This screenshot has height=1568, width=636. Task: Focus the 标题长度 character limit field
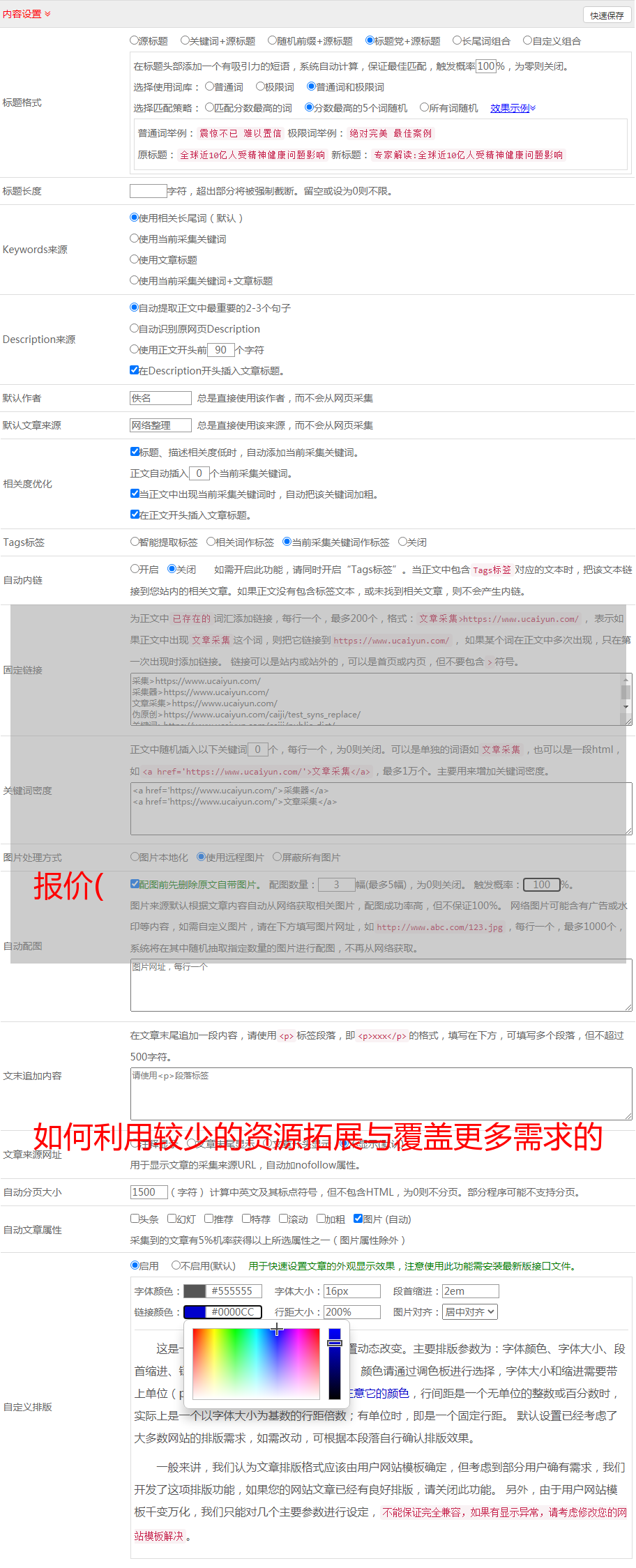149,191
